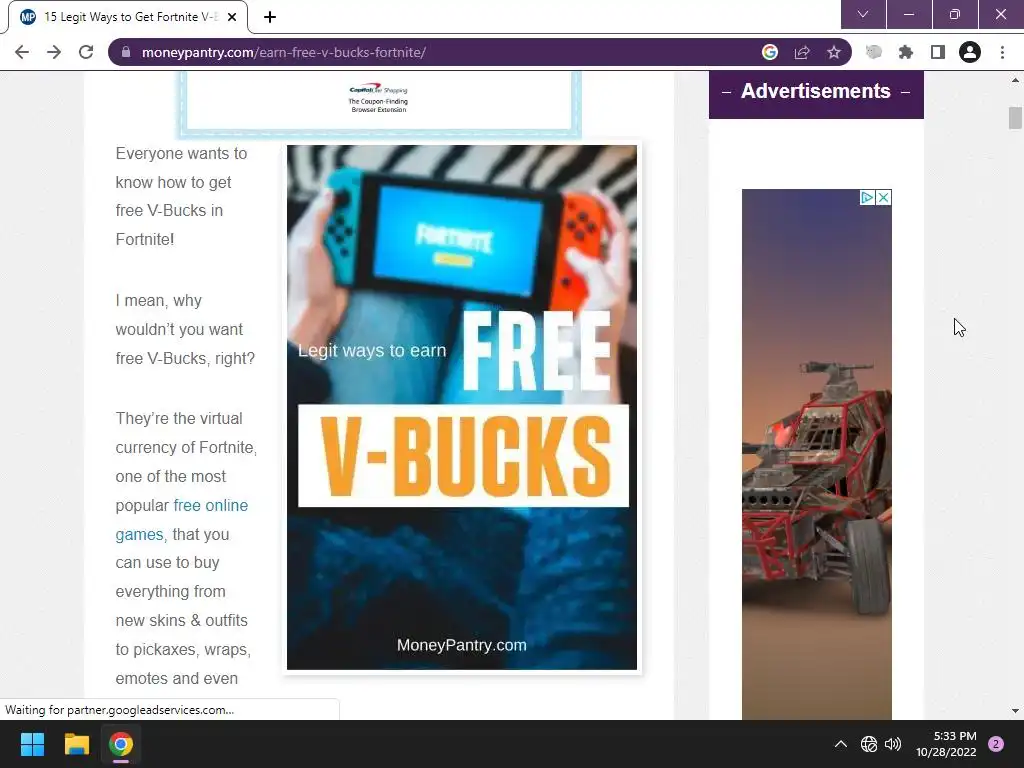
Task: Click the Free V-Bucks article image
Action: point(462,408)
